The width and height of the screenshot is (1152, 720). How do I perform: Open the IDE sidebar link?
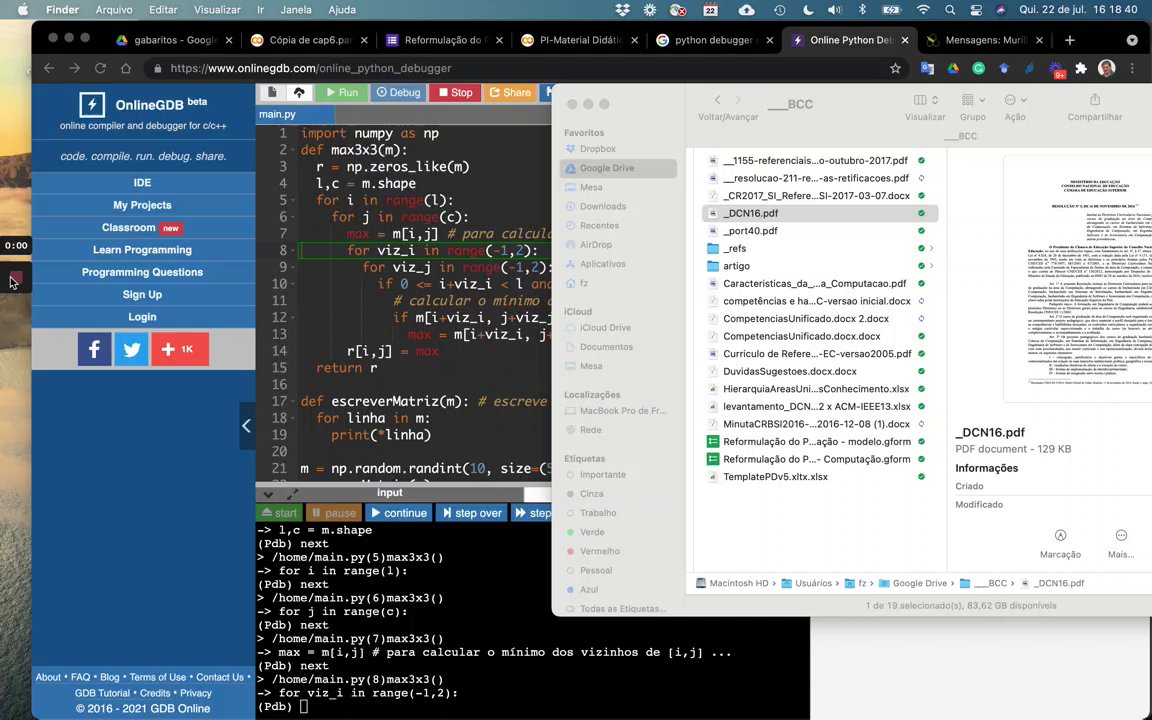143,182
